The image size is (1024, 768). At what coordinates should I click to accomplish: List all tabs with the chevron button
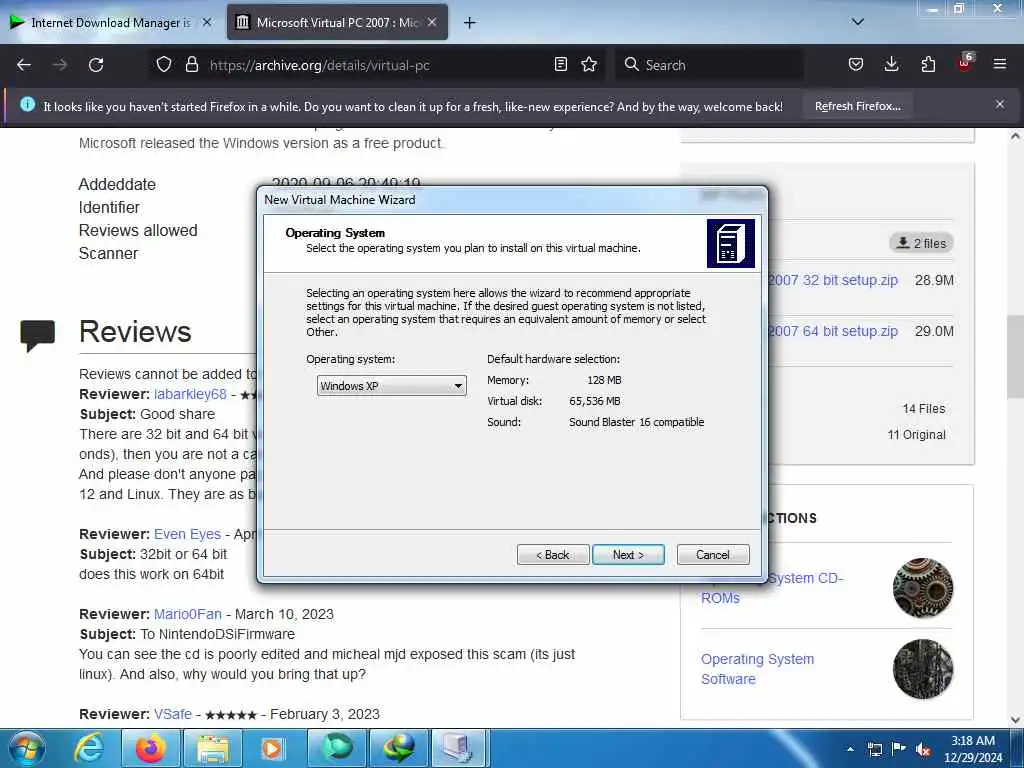pyautogui.click(x=857, y=22)
